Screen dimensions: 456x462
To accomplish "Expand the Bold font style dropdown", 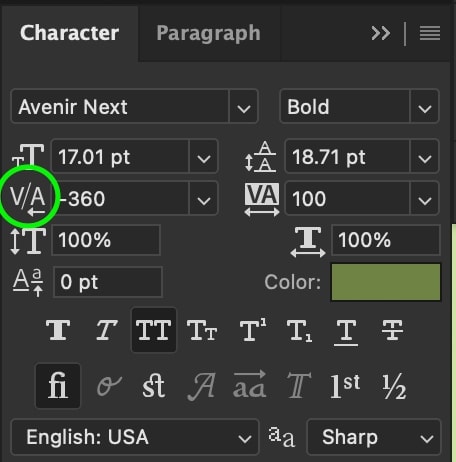I will 359,107.
